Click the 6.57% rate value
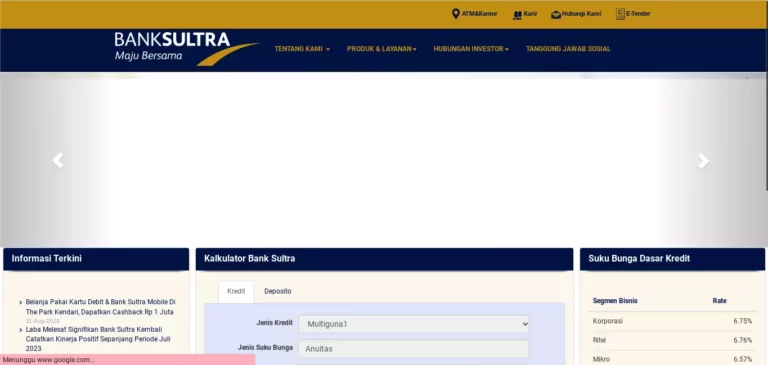Viewport: 768px width, 365px height. pos(742,359)
